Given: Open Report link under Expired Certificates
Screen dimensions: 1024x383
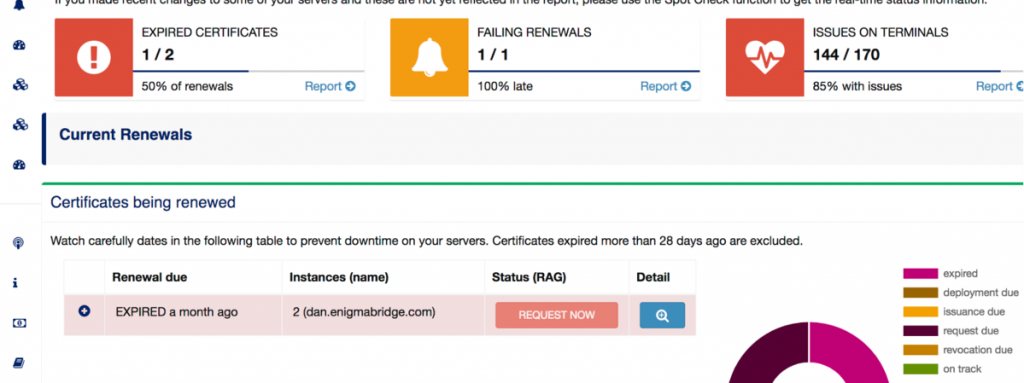Looking at the screenshot, I should (330, 86).
